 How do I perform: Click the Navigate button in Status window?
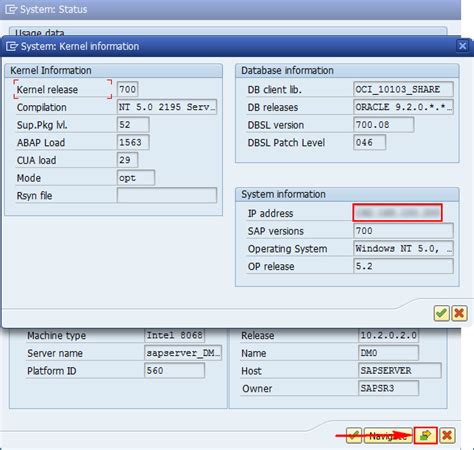coord(388,435)
